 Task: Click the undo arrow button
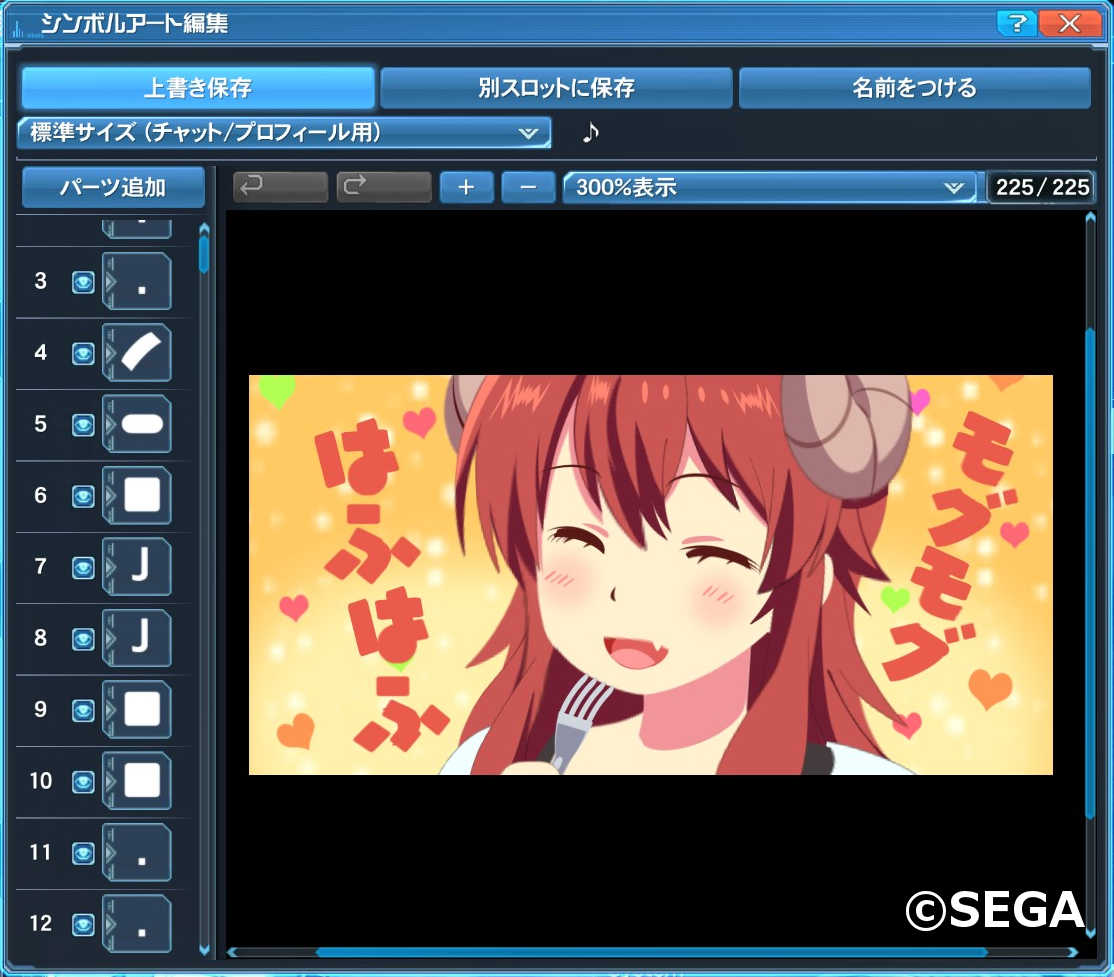coord(281,187)
